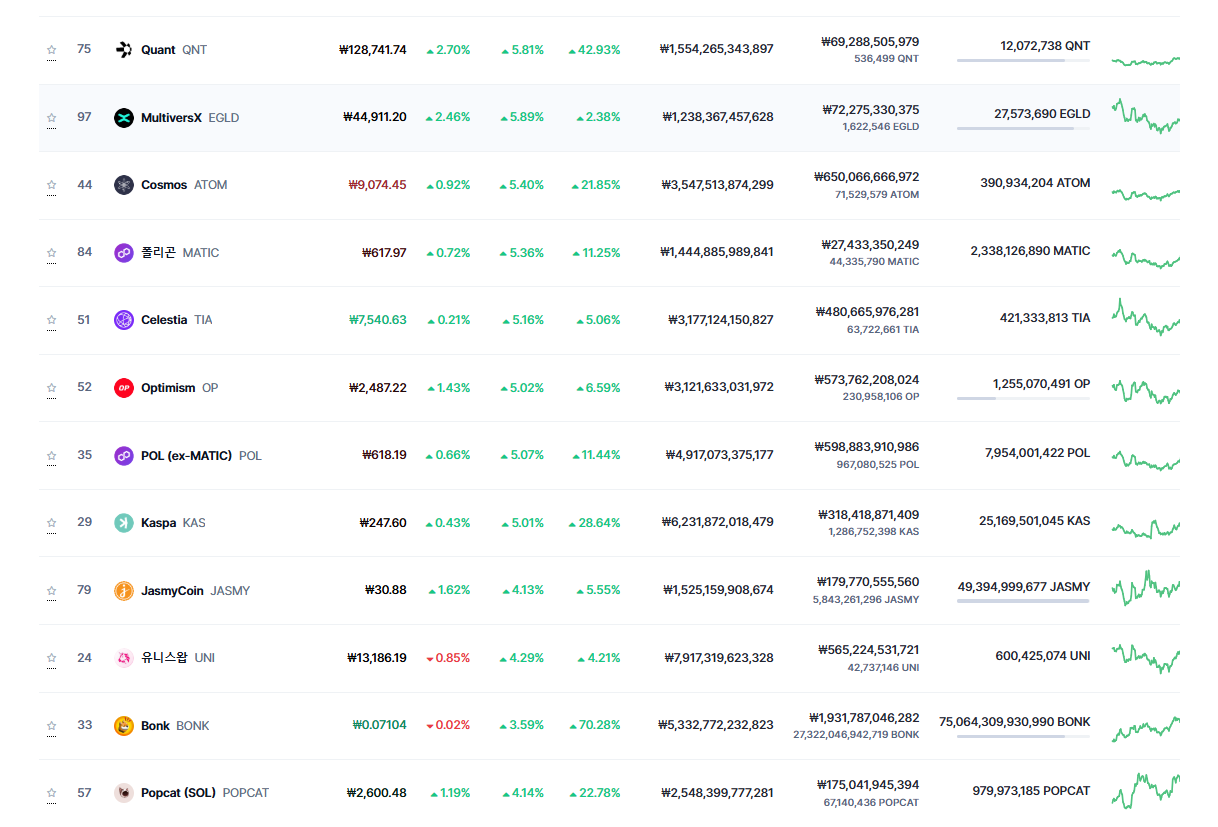The height and width of the screenshot is (827, 1218).
Task: Click MultiversX circulating supply progress bar
Action: [x=1023, y=129]
